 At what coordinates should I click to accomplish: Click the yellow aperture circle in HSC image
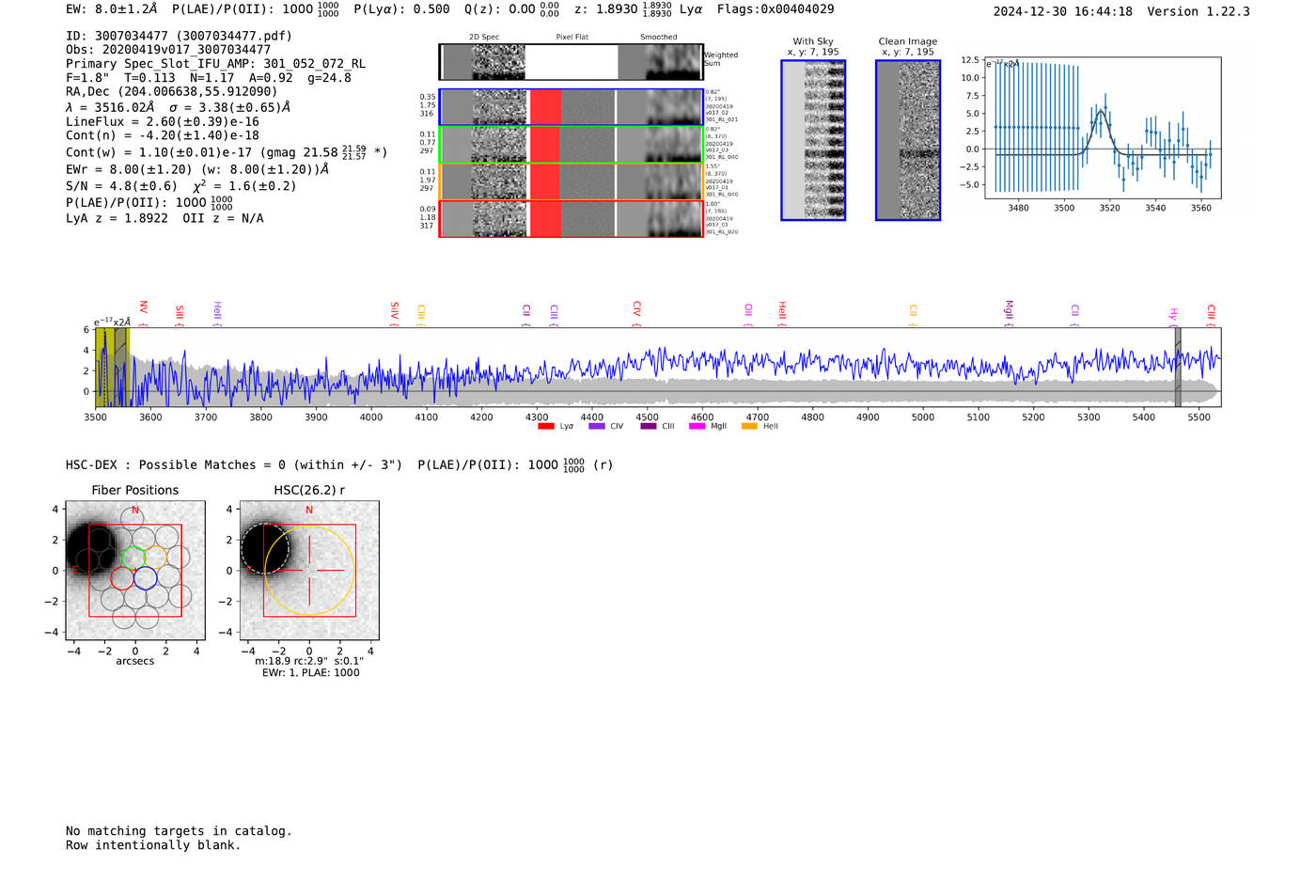tap(353, 571)
